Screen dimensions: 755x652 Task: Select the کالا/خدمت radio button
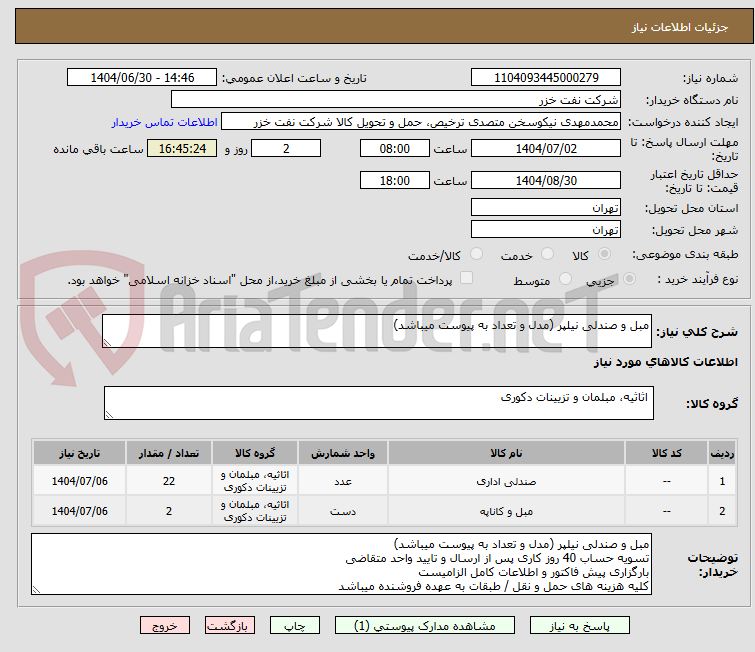(476, 254)
